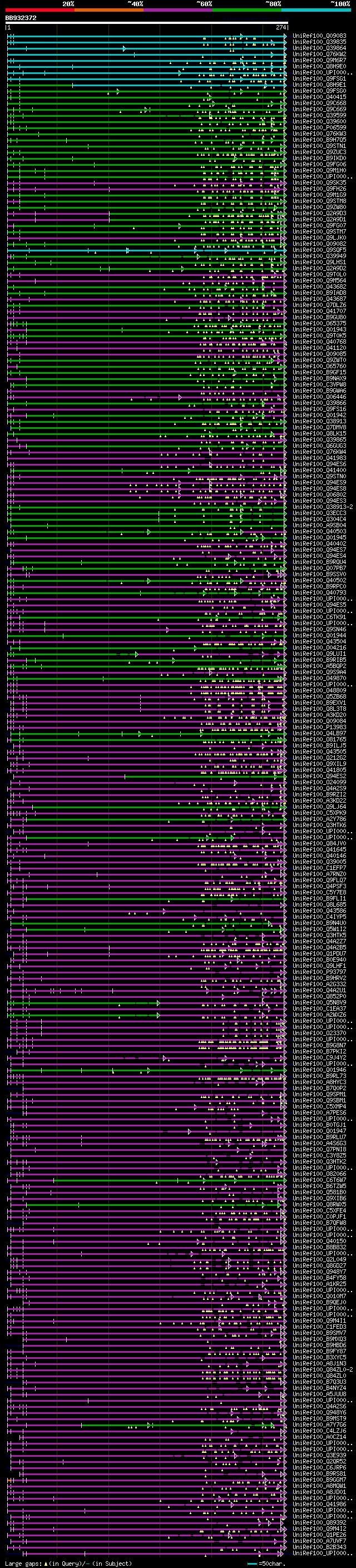Select hit UniRef100_Q39599
Viewport: 356px width, 1568px height.
tap(319, 115)
